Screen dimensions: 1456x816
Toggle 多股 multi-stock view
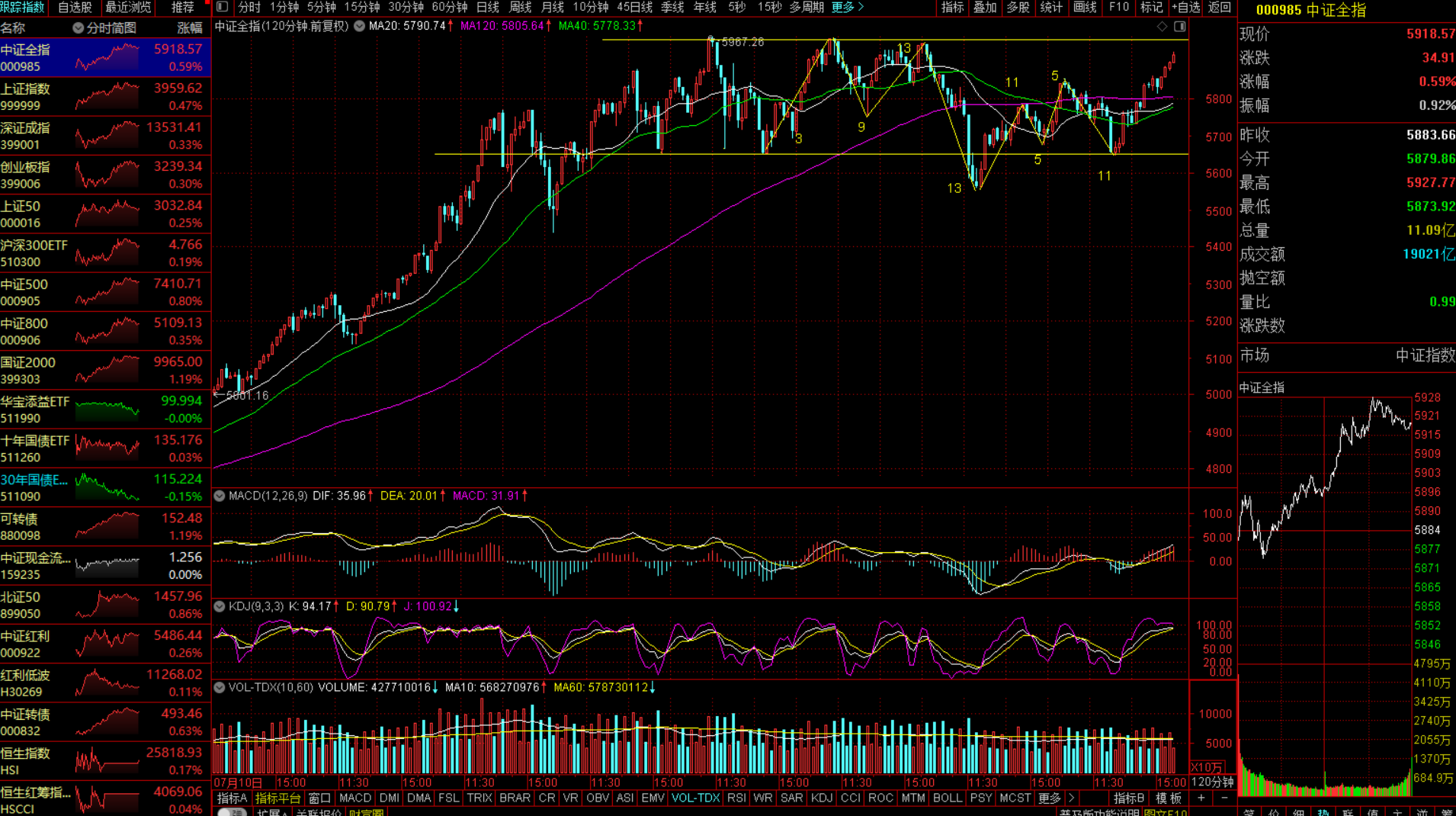[x=1018, y=7]
